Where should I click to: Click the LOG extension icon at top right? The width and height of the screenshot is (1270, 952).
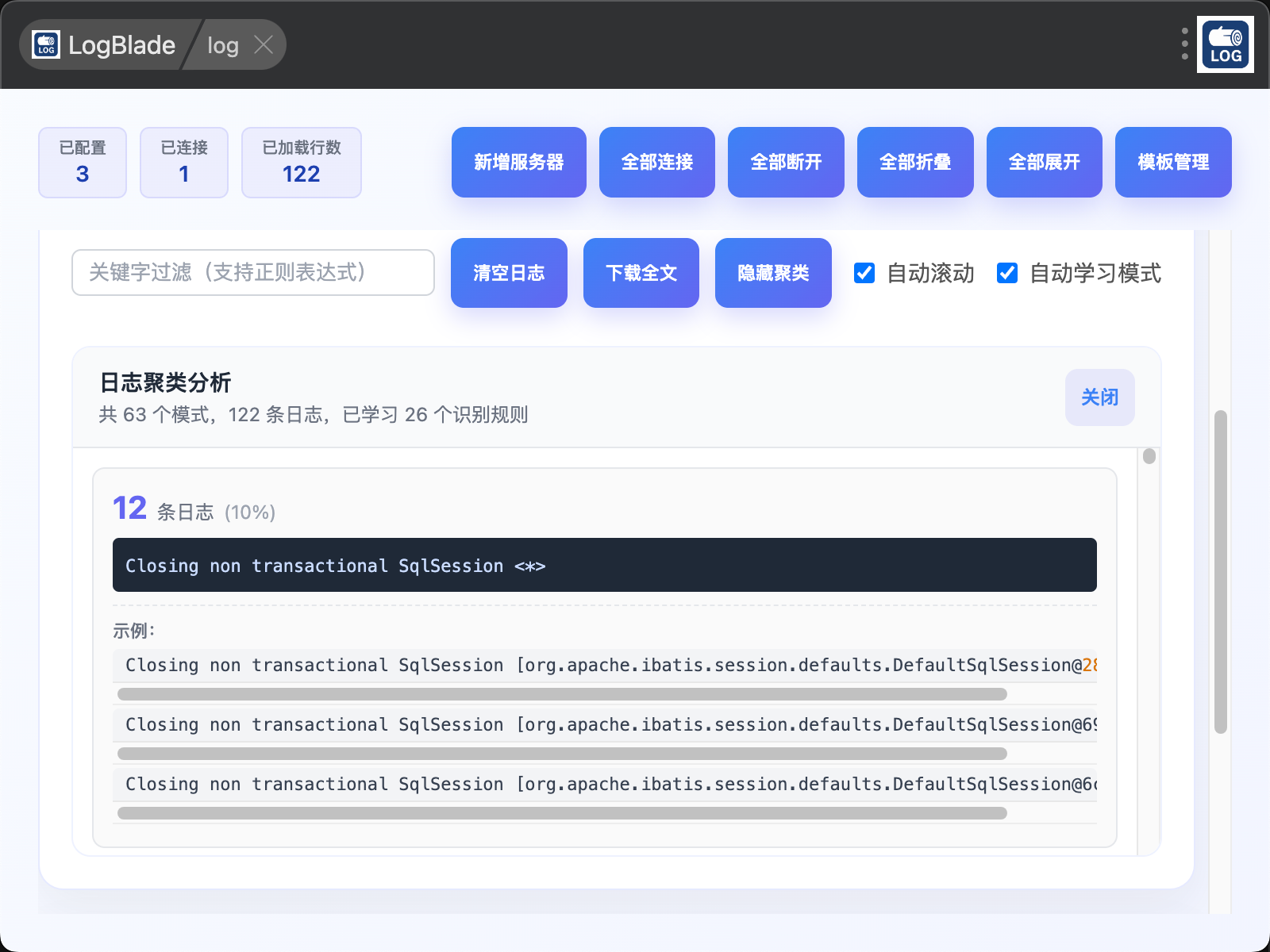tap(1225, 45)
